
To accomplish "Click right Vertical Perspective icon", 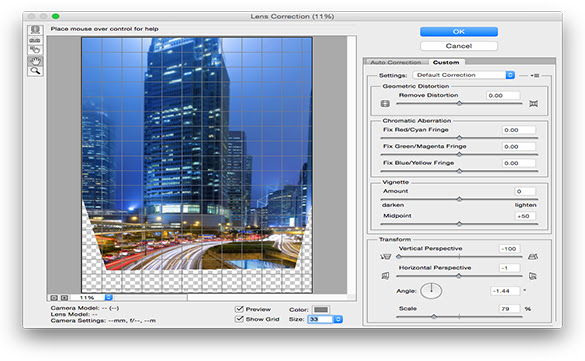I will click(533, 257).
